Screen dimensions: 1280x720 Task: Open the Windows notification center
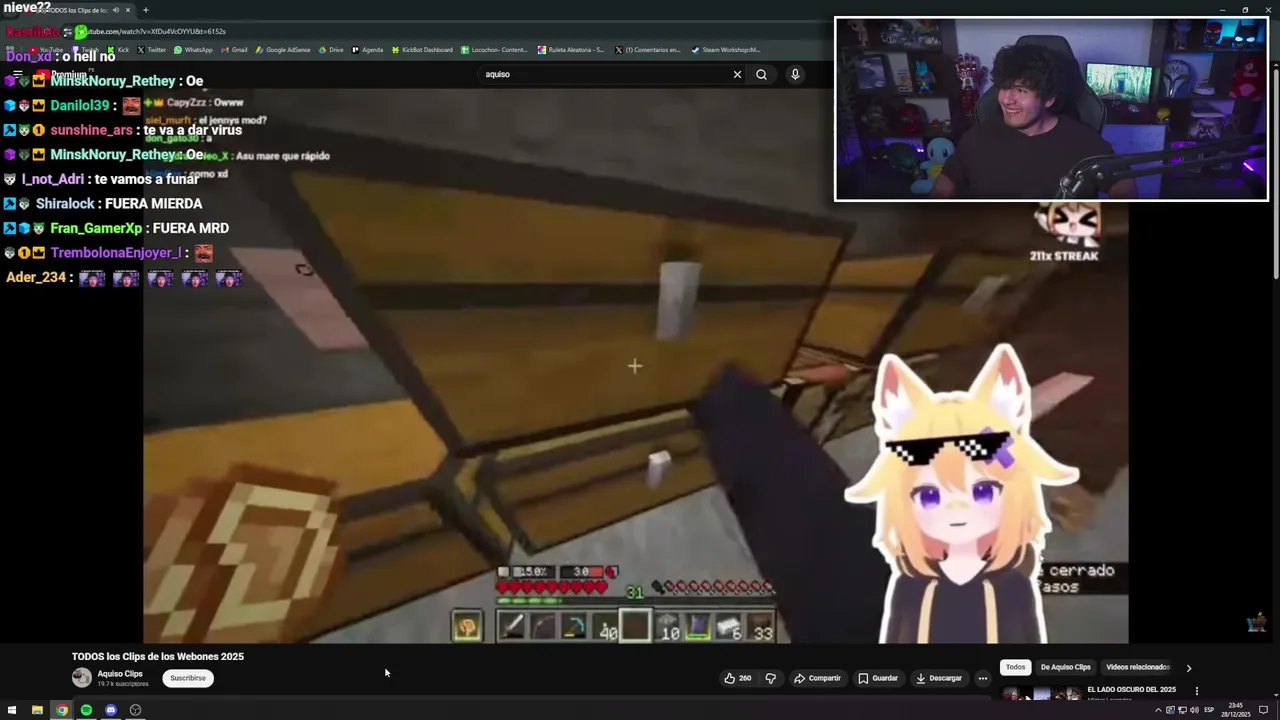[x=1264, y=710]
